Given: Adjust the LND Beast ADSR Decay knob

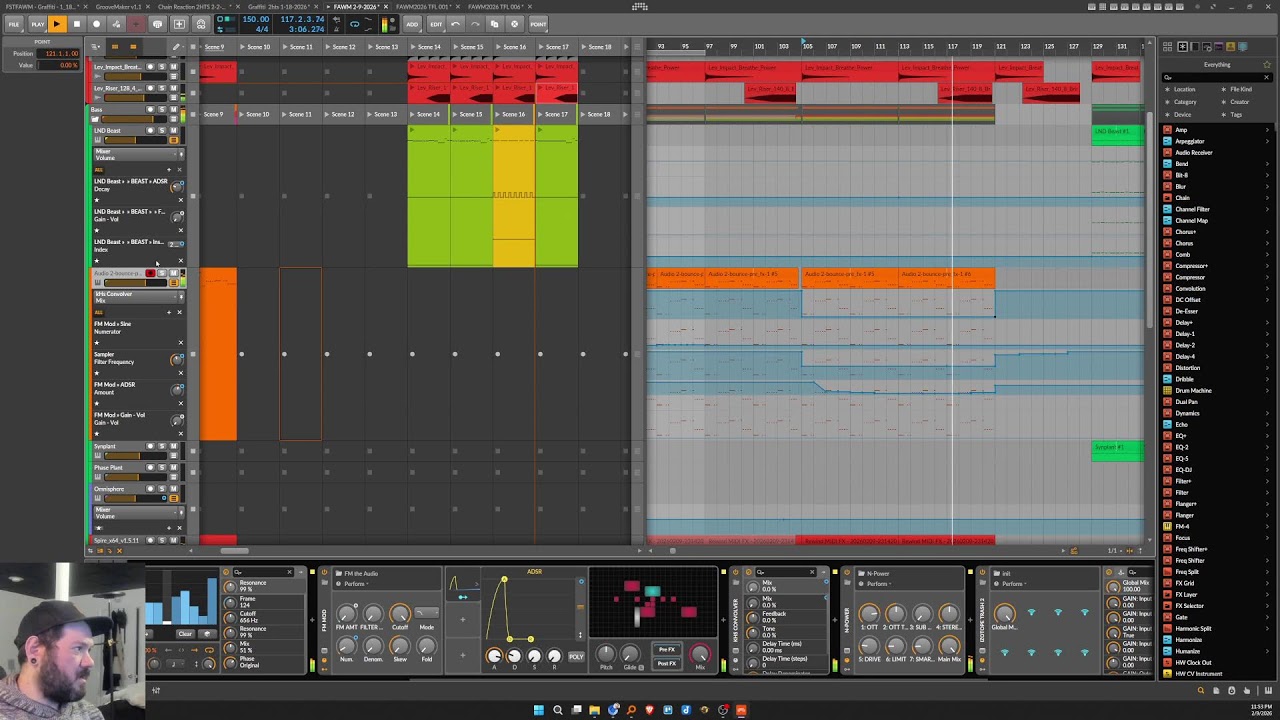Looking at the screenshot, I should [177, 187].
